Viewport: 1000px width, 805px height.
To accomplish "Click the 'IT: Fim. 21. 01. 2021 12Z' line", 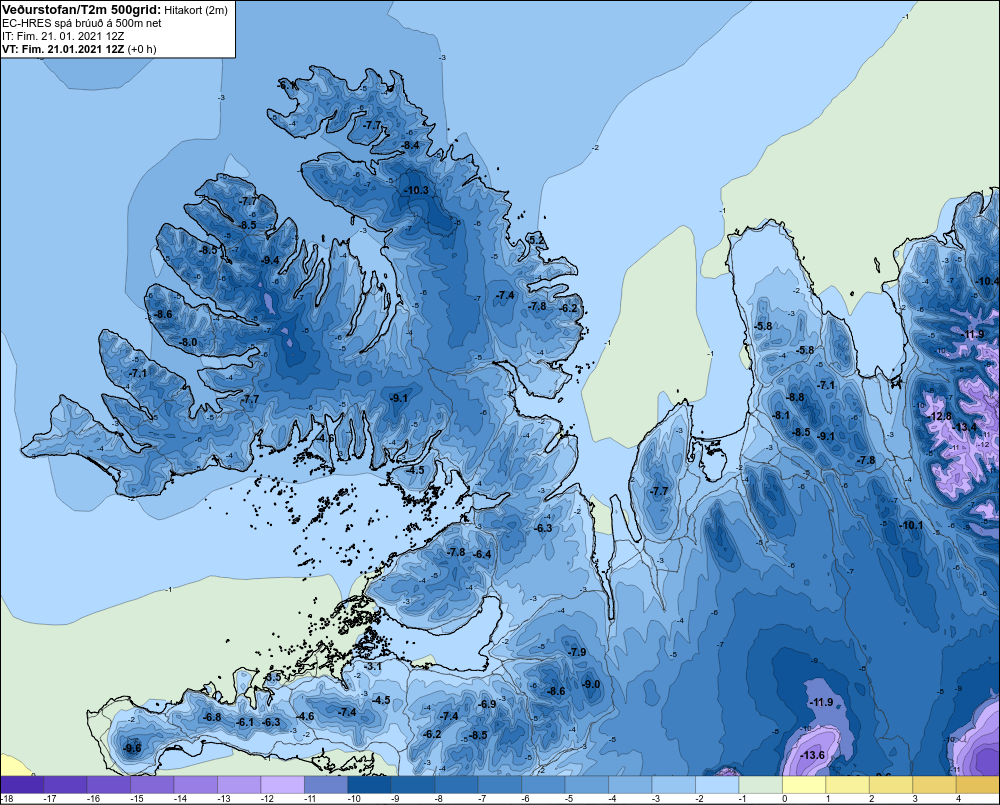I will [62, 36].
